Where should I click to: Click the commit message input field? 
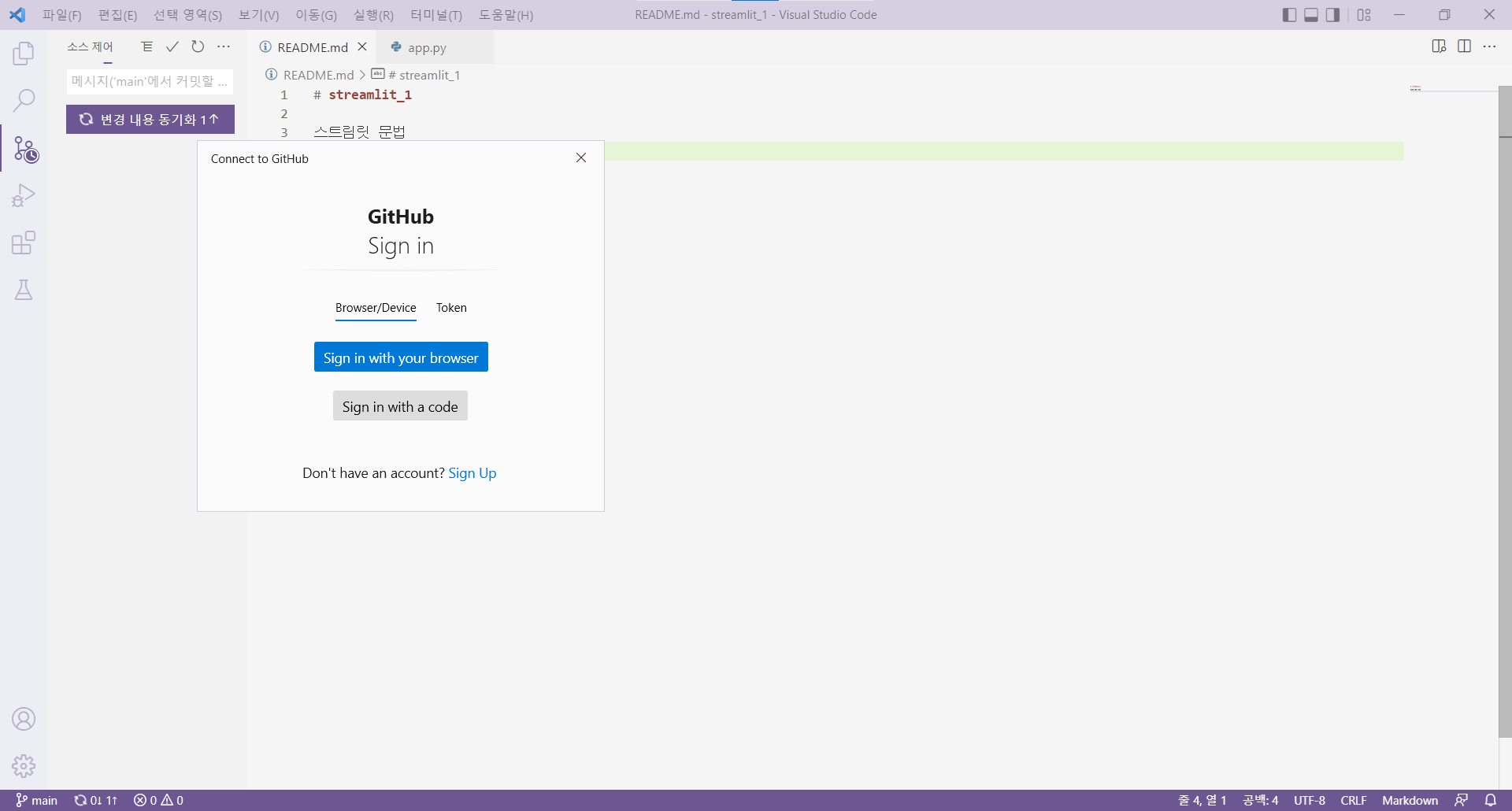point(150,81)
